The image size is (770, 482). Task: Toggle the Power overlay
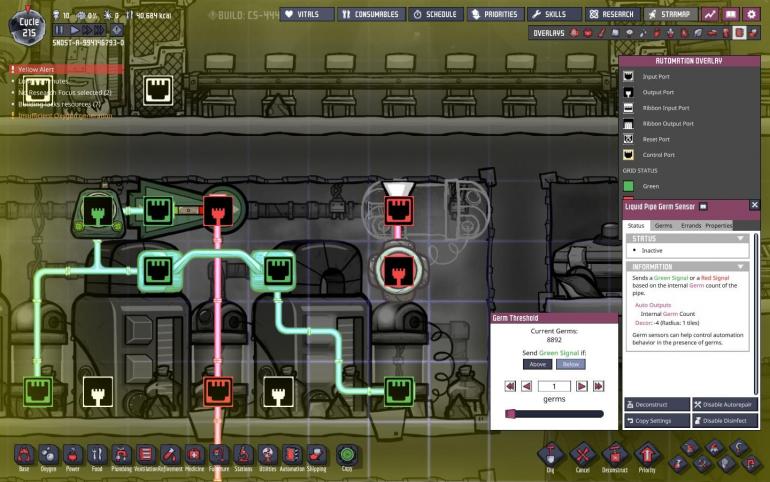point(588,33)
